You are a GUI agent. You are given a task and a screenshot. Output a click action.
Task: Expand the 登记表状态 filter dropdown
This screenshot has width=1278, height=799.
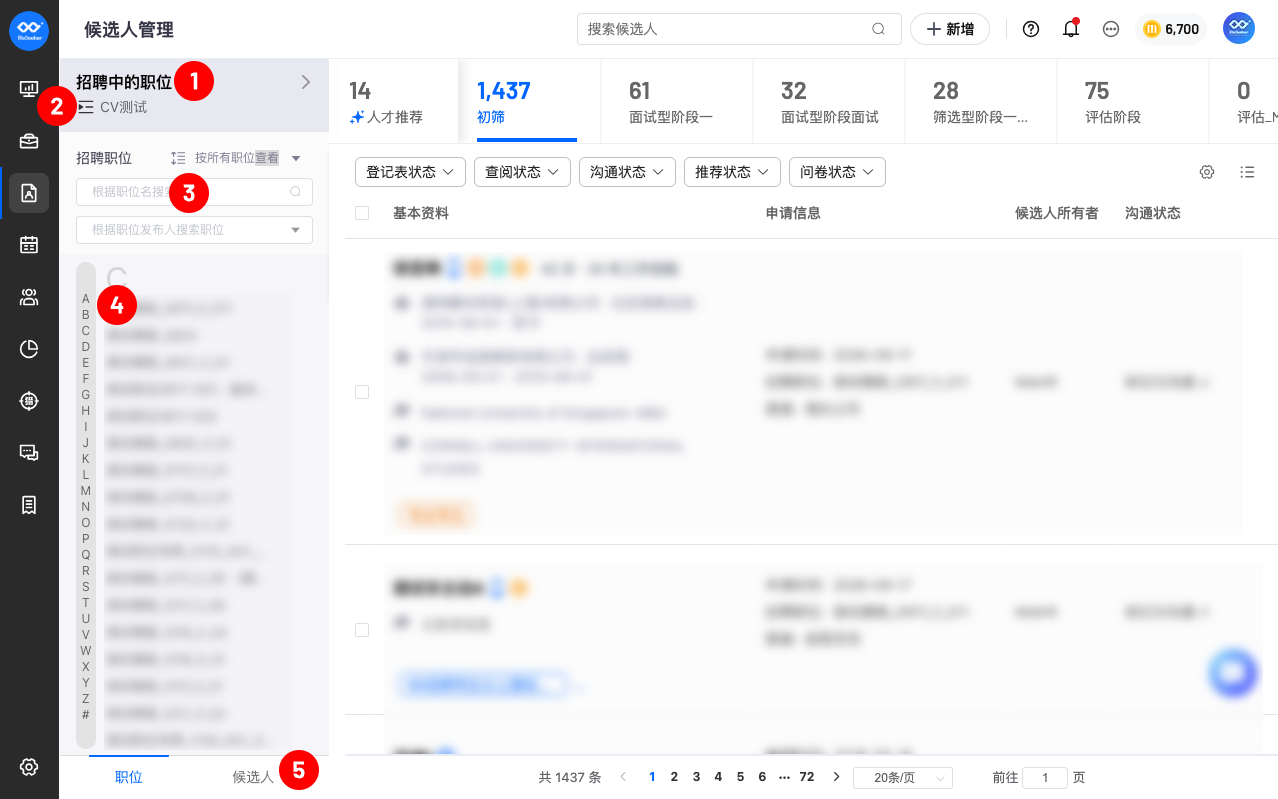pyautogui.click(x=410, y=172)
